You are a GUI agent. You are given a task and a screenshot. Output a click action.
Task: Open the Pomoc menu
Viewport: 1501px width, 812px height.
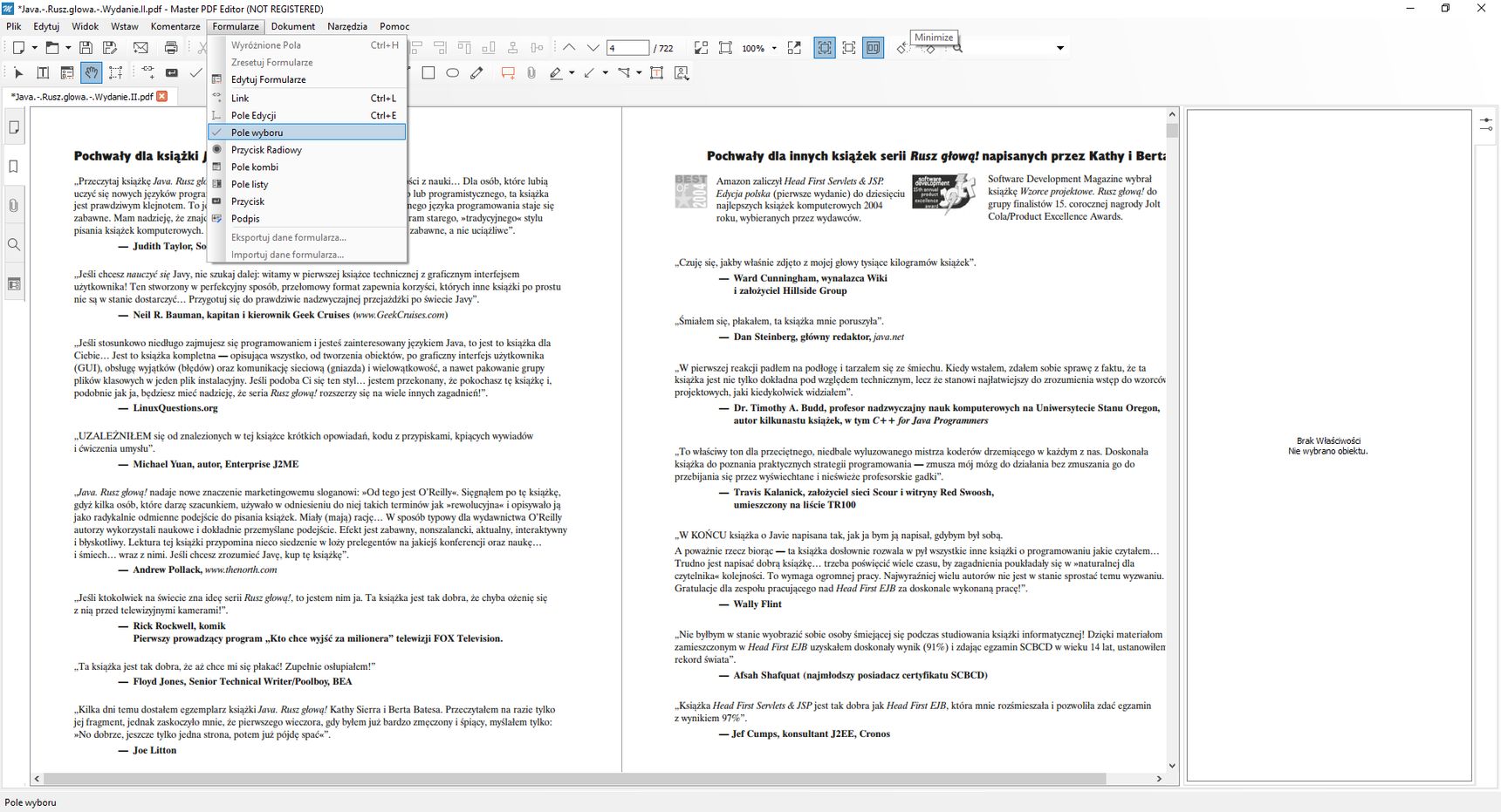coord(394,26)
